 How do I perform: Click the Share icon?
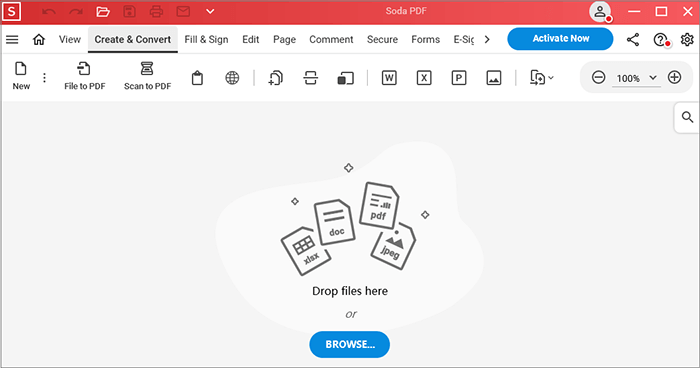[633, 40]
